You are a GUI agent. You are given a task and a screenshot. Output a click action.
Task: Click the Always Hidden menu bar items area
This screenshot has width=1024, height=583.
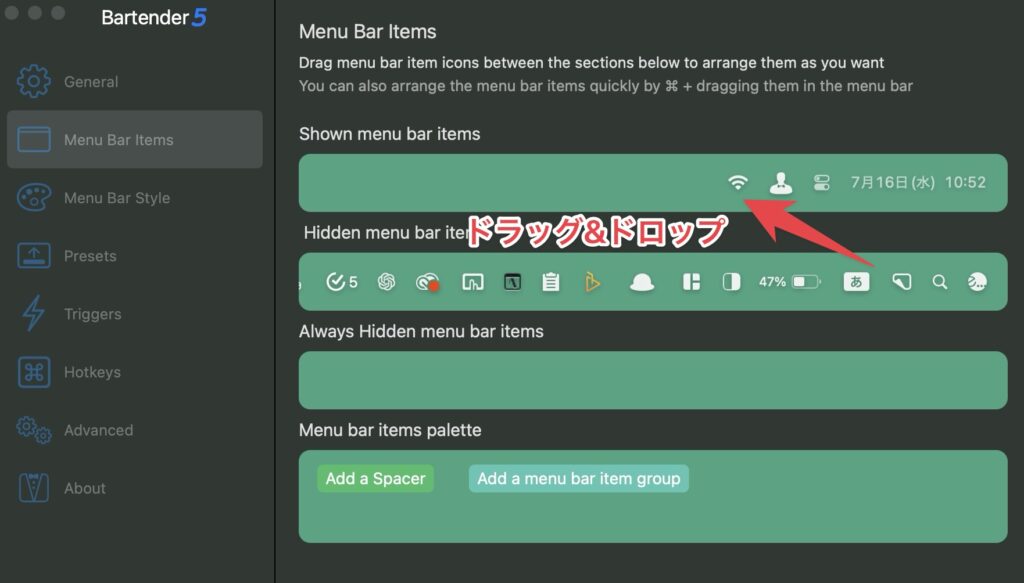pyautogui.click(x=653, y=381)
